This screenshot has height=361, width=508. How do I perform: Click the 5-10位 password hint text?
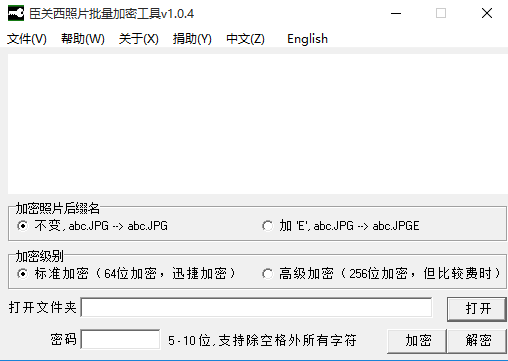(262, 340)
